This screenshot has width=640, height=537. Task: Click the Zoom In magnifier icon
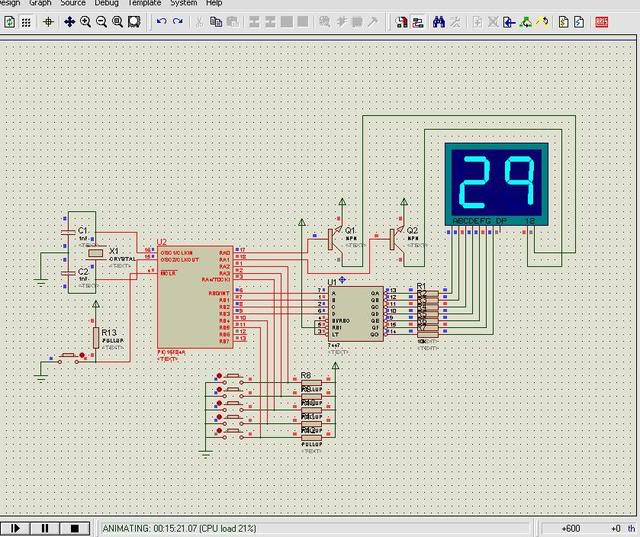[x=86, y=21]
